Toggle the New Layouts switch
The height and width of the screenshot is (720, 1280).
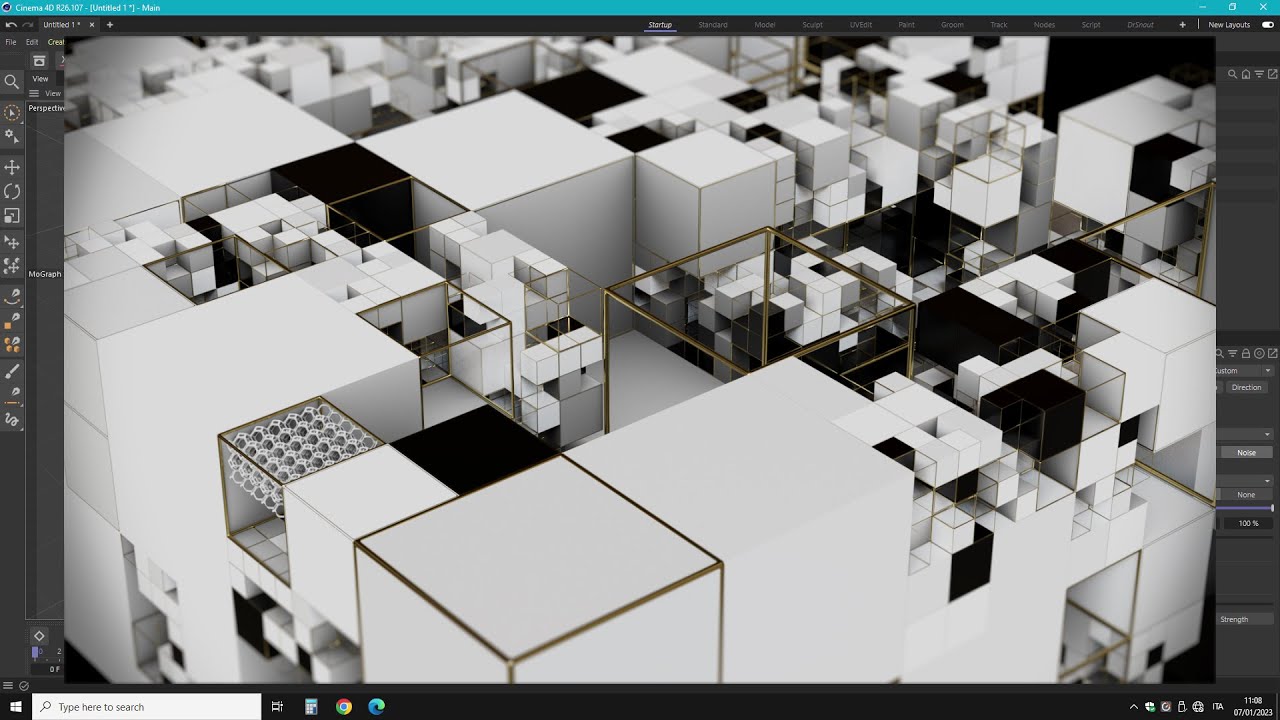click(1268, 25)
